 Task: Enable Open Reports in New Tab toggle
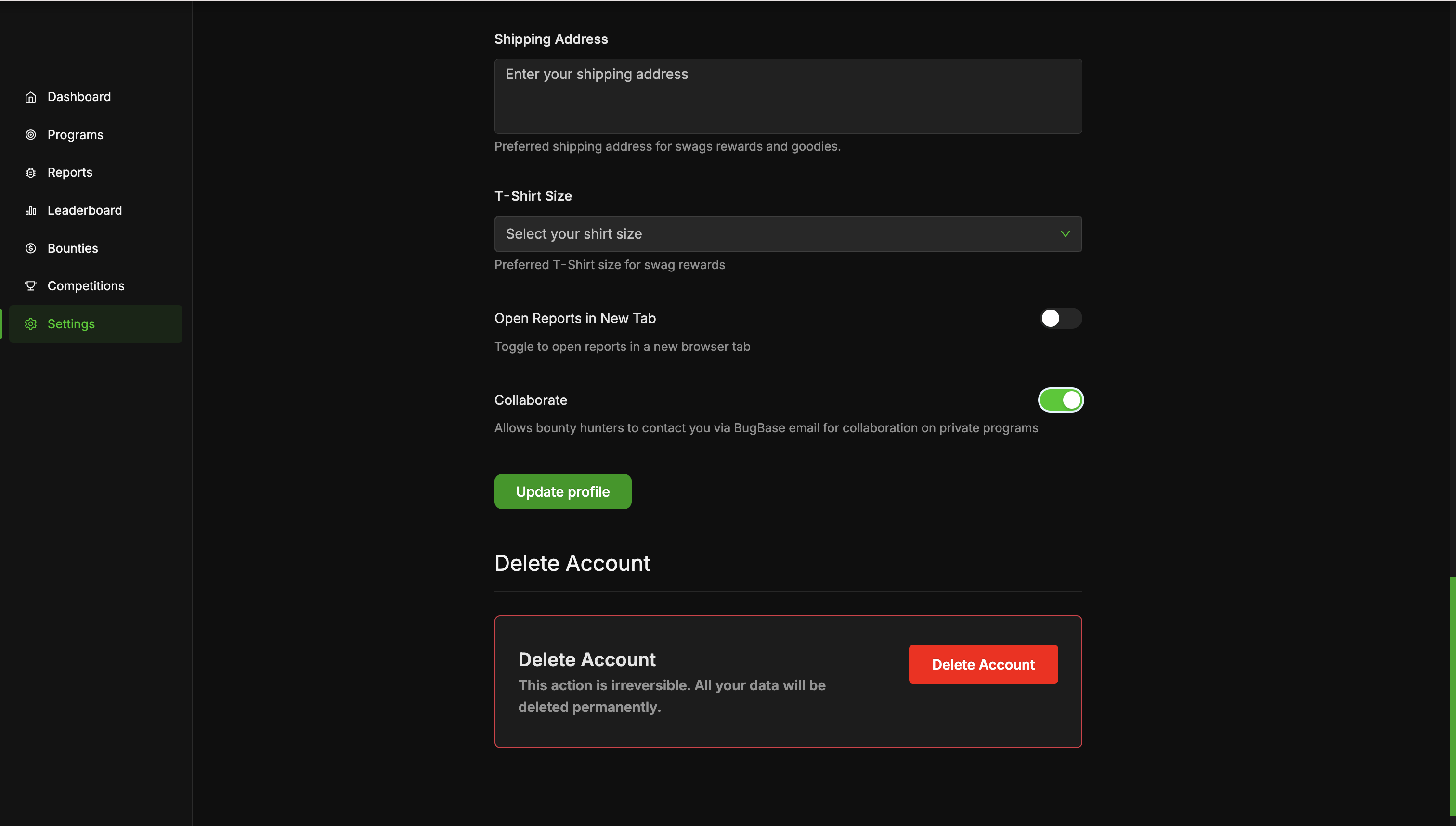coord(1060,318)
